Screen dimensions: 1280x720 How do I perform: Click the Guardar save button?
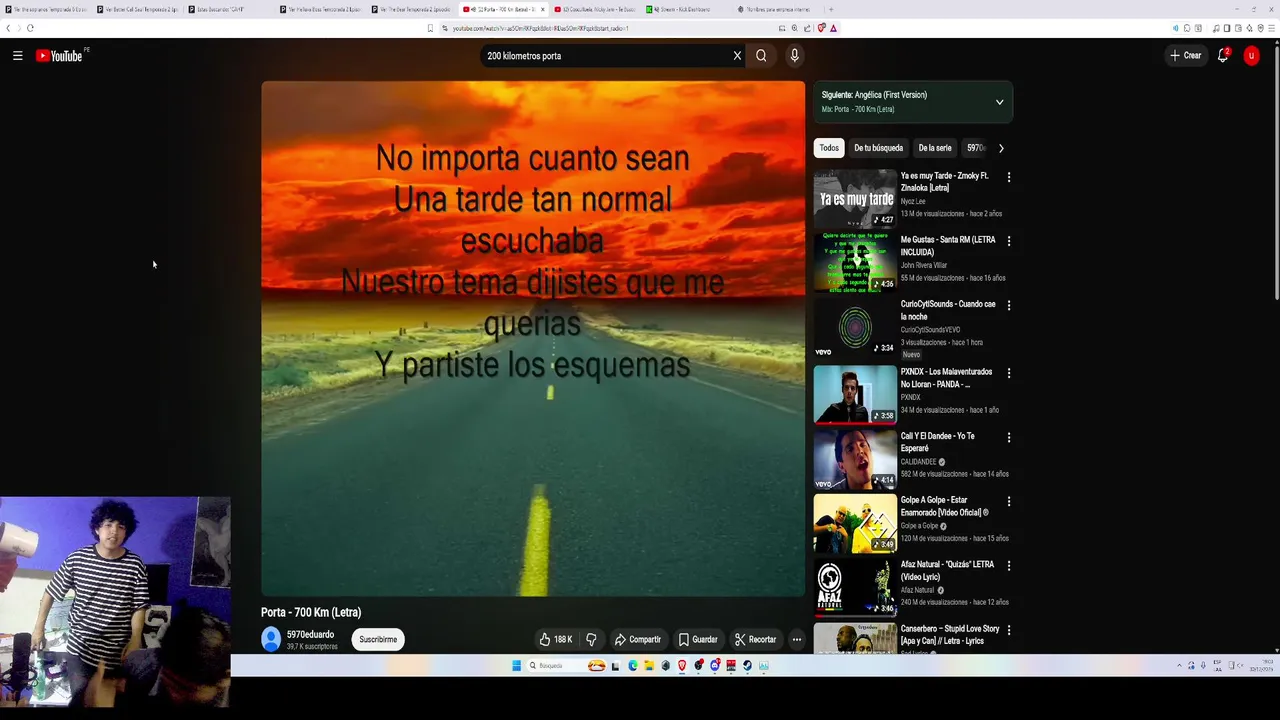pyautogui.click(x=697, y=640)
